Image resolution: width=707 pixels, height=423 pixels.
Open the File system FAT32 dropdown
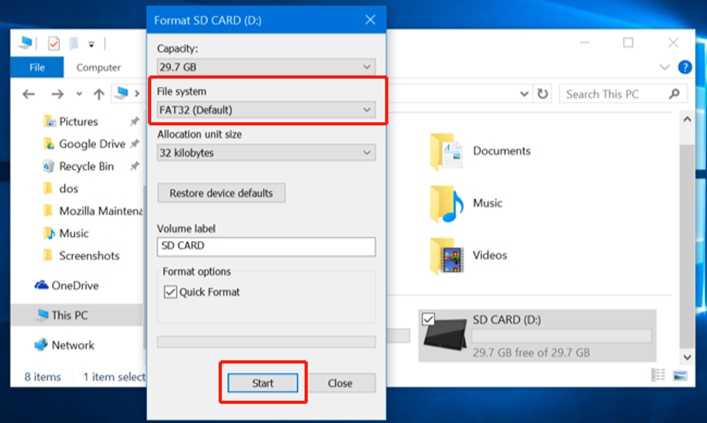click(x=266, y=110)
